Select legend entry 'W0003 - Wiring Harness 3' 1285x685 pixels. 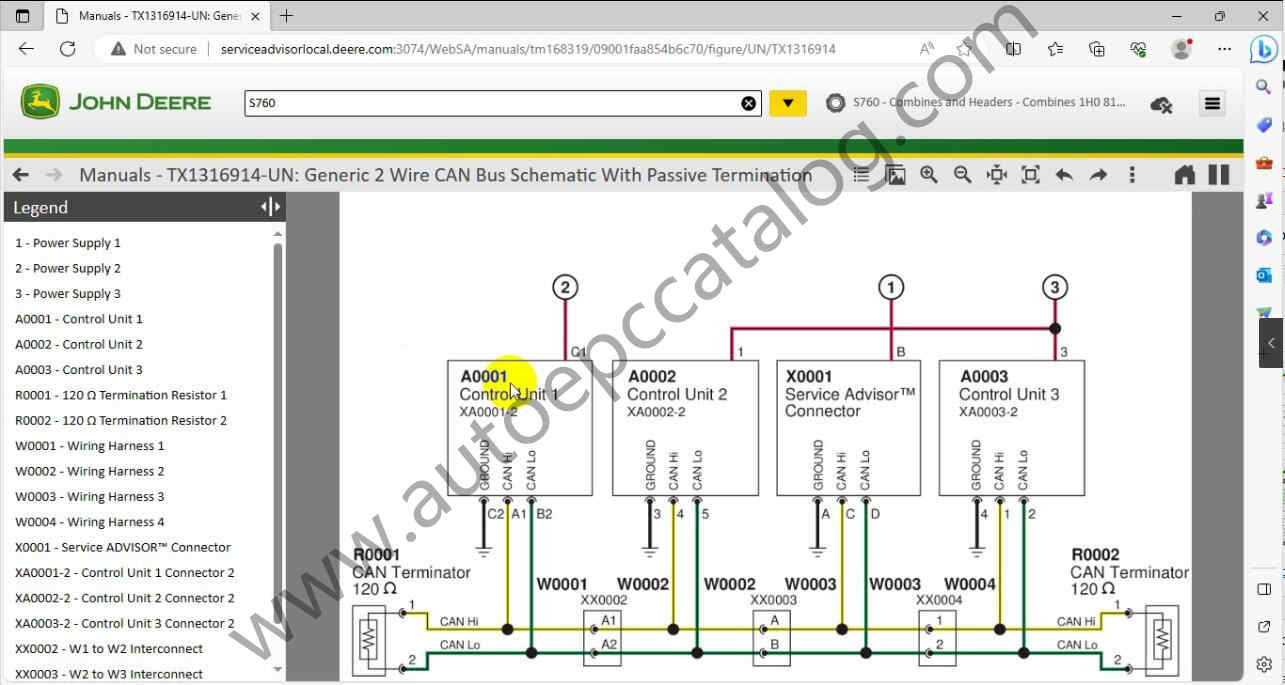(90, 497)
